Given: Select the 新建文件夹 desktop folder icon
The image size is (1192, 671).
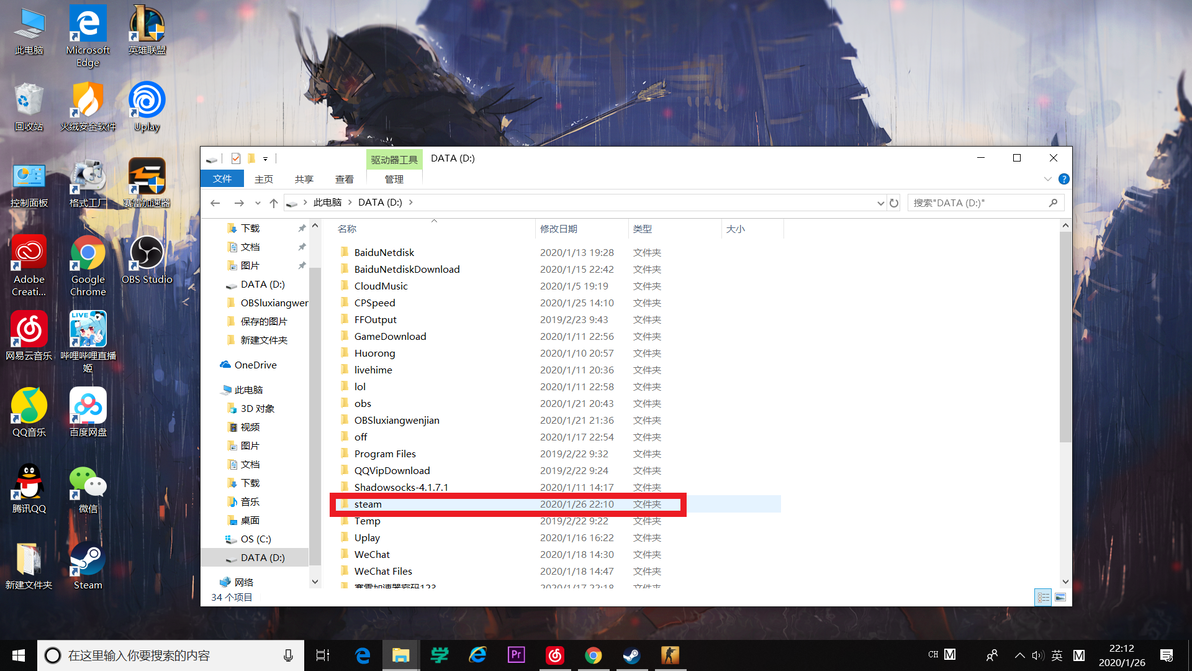Looking at the screenshot, I should coord(29,566).
